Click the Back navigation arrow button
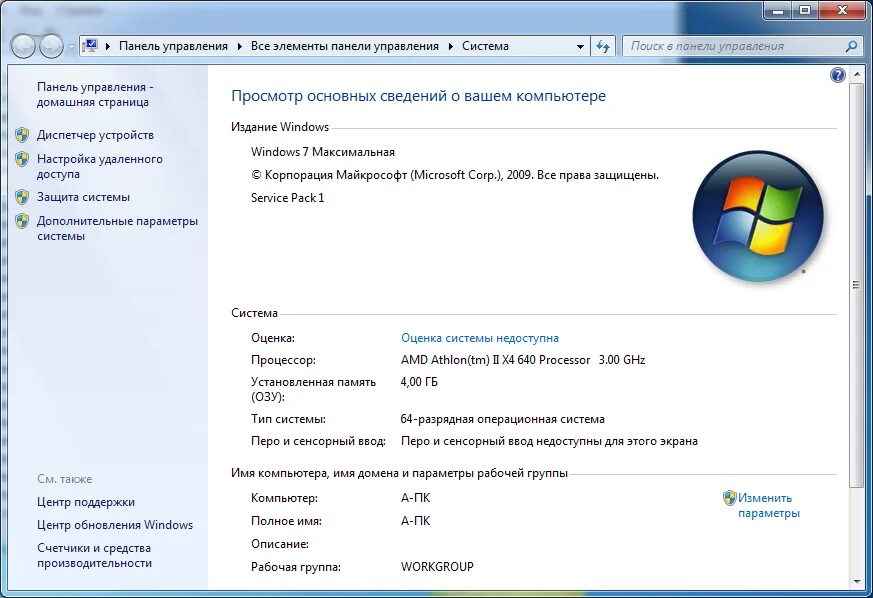 click(x=23, y=46)
